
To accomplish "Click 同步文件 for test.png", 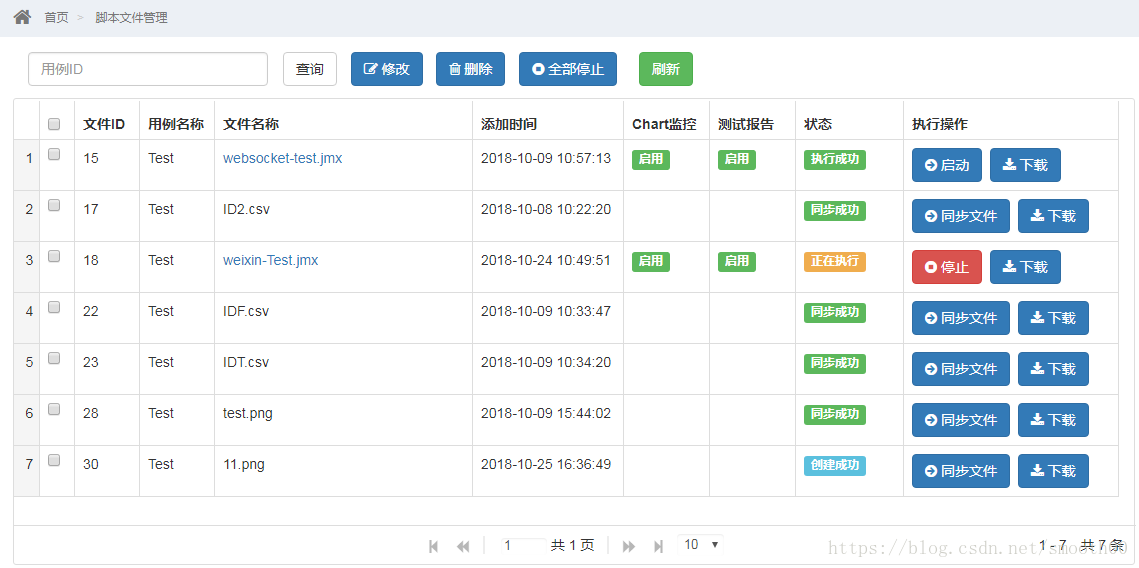I will (961, 420).
